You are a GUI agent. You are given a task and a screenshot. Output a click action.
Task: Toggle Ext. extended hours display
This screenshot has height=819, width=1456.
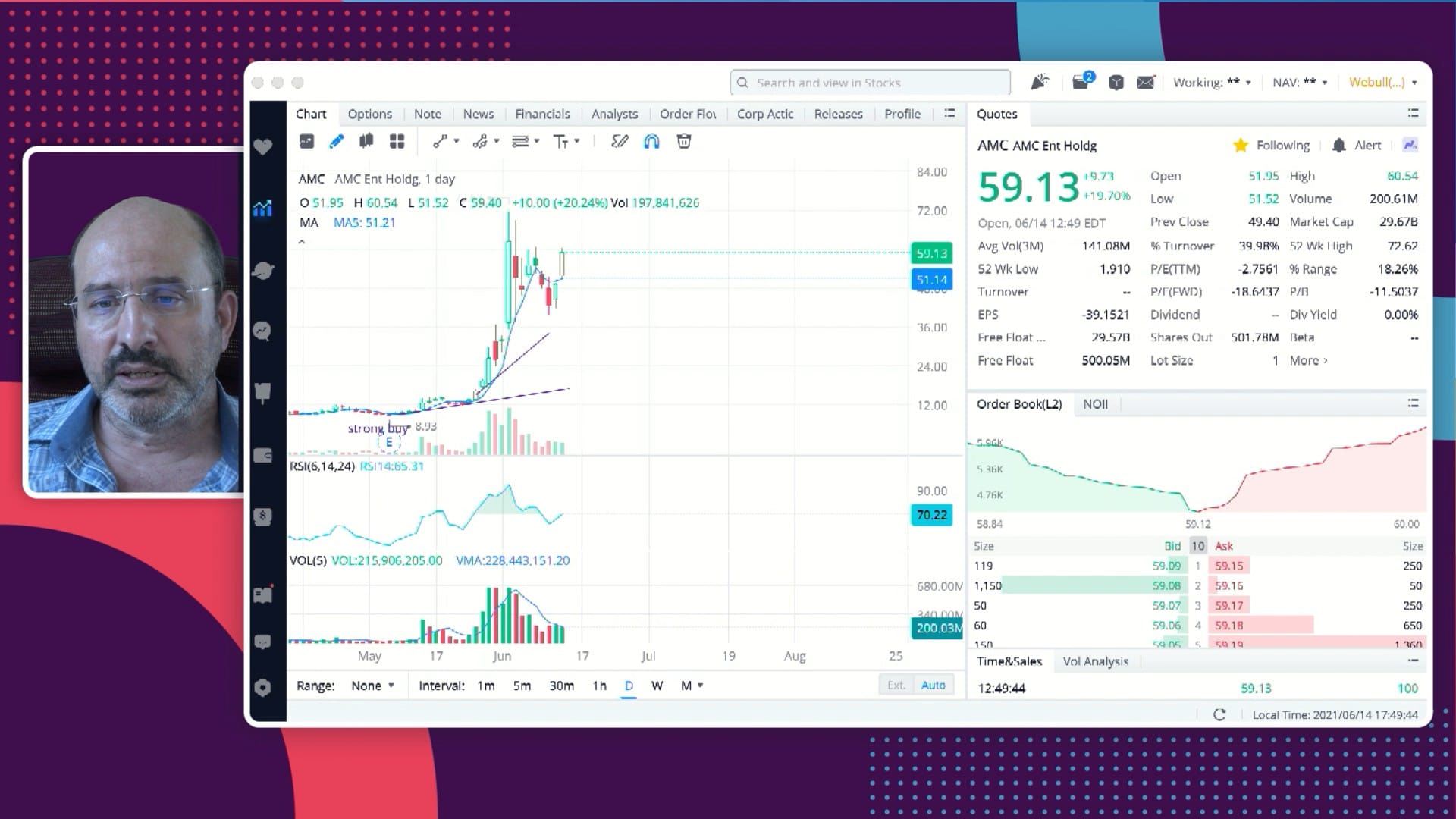(896, 685)
